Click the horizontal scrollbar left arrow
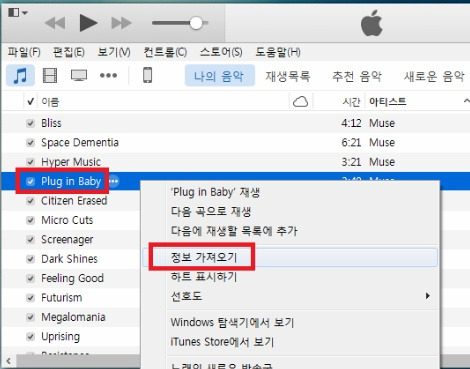470x369 pixels. pos(9,361)
